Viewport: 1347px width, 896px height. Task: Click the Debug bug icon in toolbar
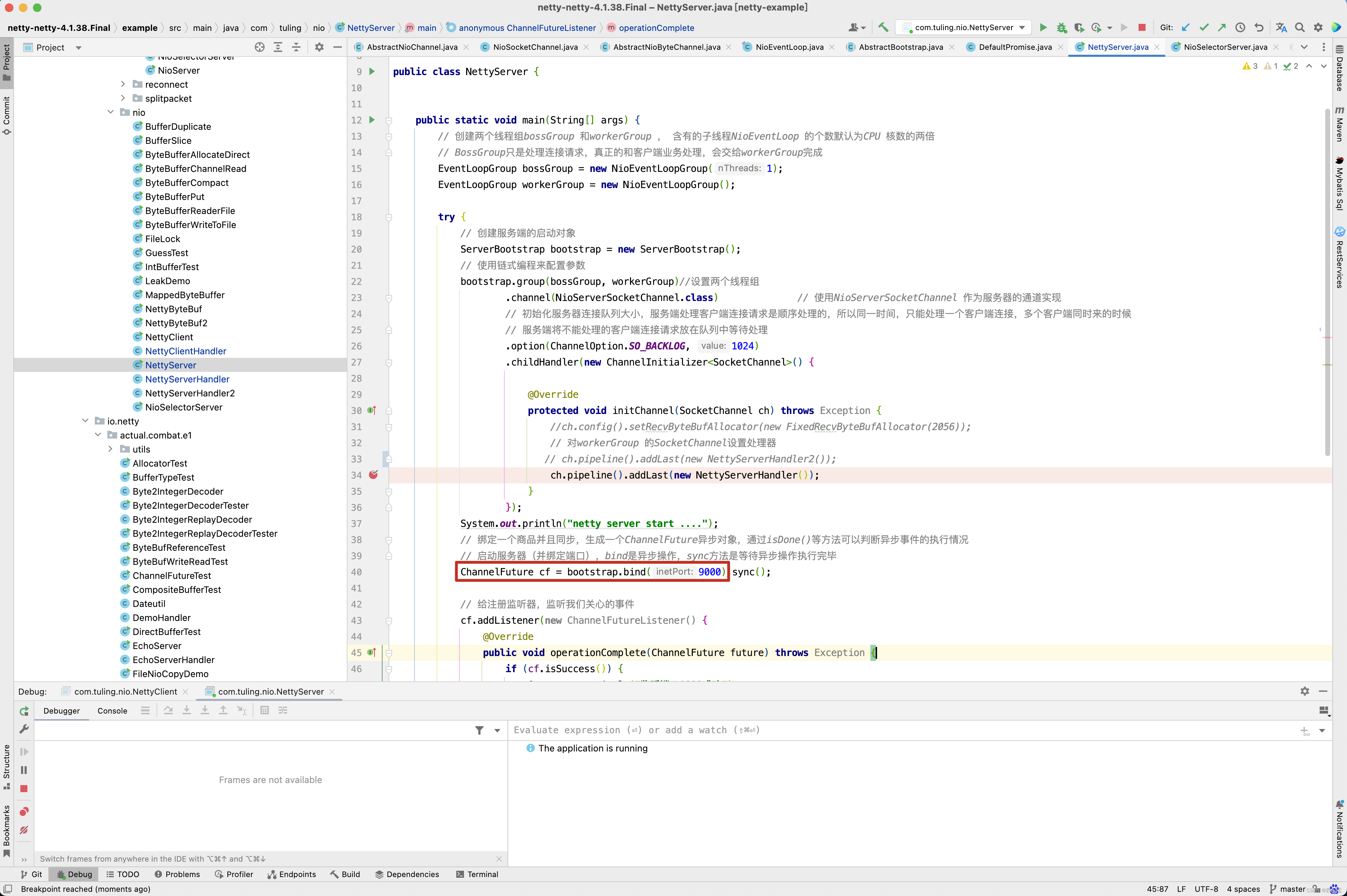[1061, 27]
